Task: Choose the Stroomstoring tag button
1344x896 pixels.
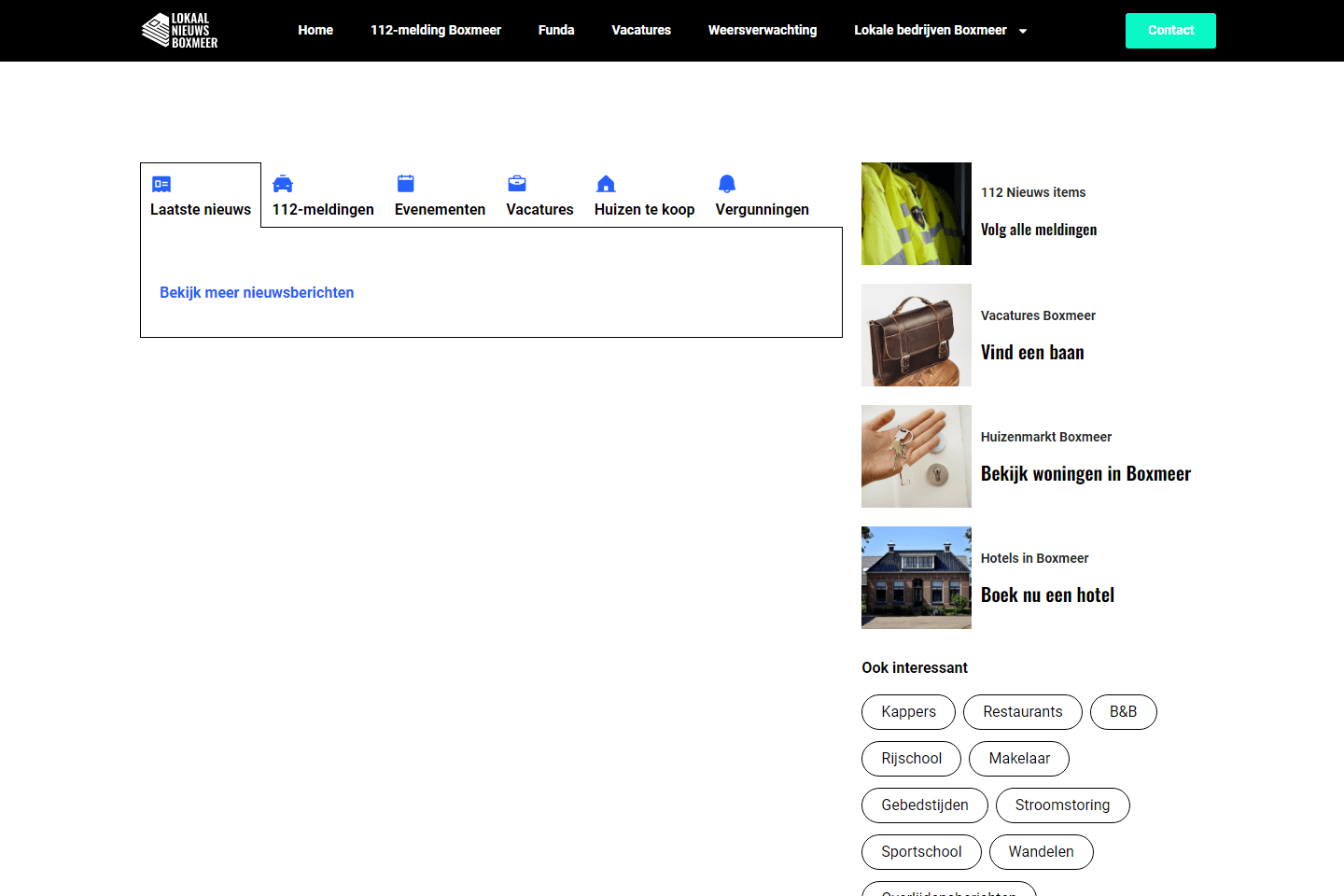Action: (x=1062, y=805)
